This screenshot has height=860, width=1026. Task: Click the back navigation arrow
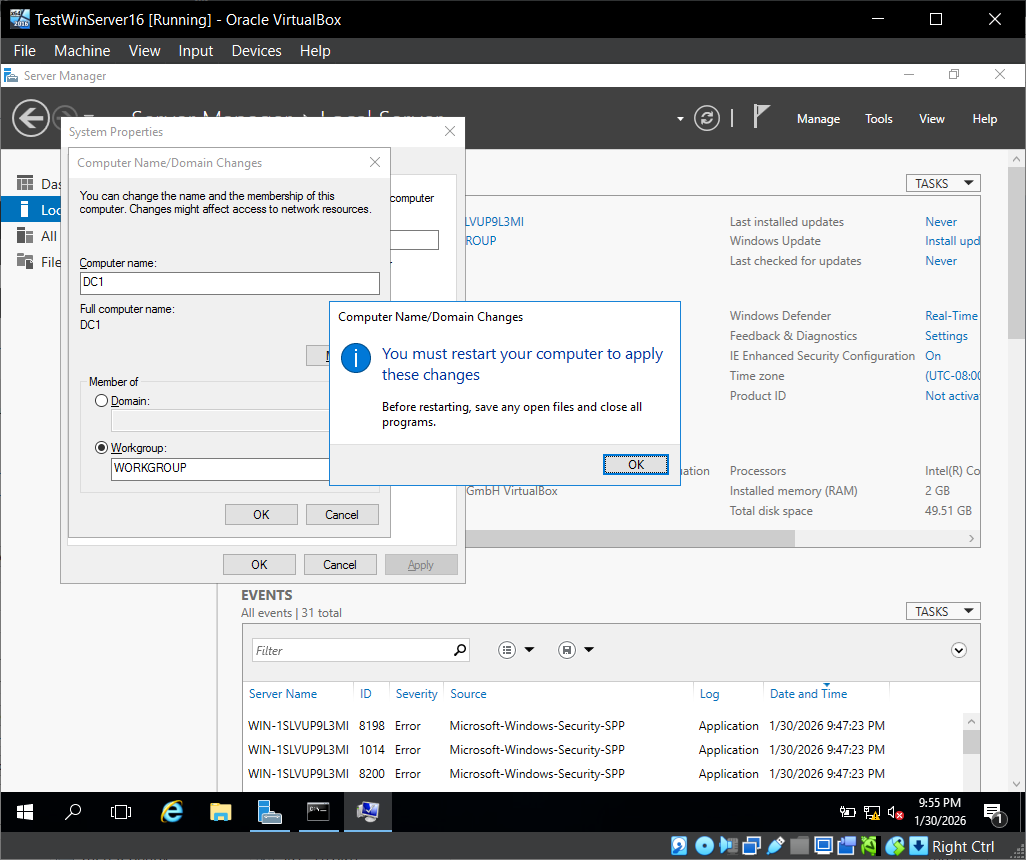30,119
